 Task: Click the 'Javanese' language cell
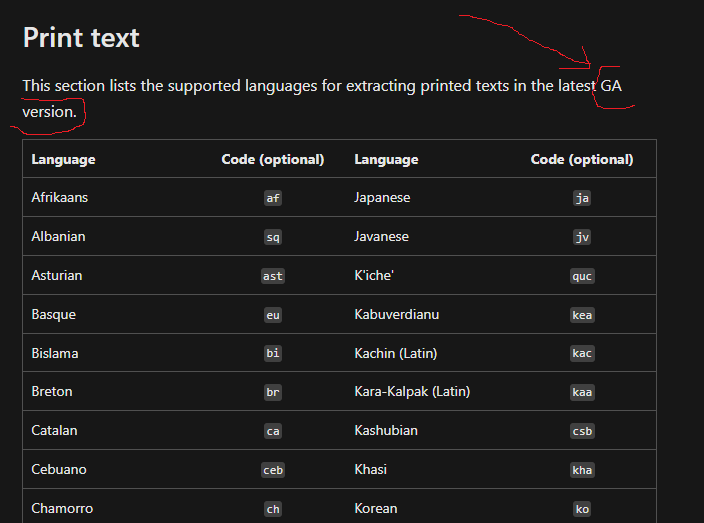pos(381,237)
